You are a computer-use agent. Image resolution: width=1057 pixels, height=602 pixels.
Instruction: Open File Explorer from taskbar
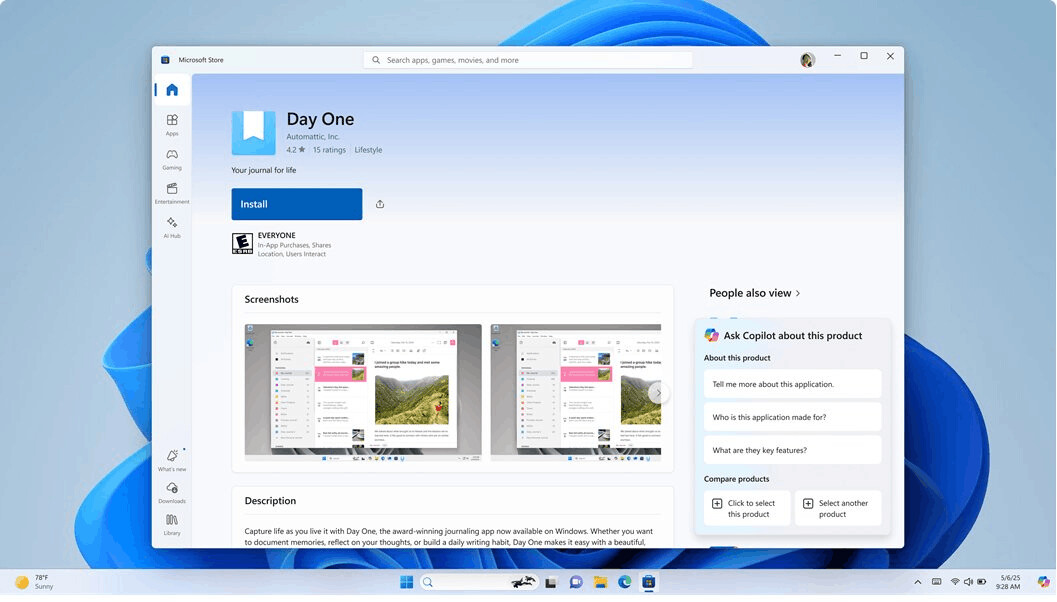pos(600,582)
